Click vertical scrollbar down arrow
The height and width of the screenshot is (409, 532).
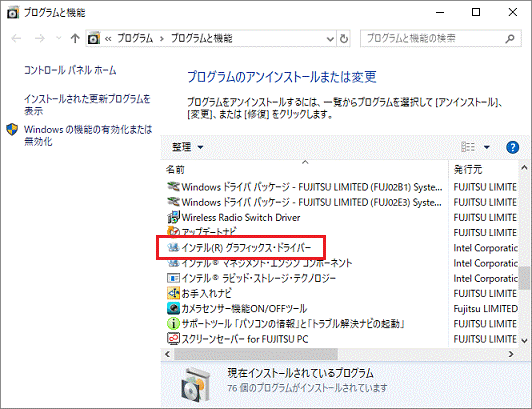[x=524, y=340]
